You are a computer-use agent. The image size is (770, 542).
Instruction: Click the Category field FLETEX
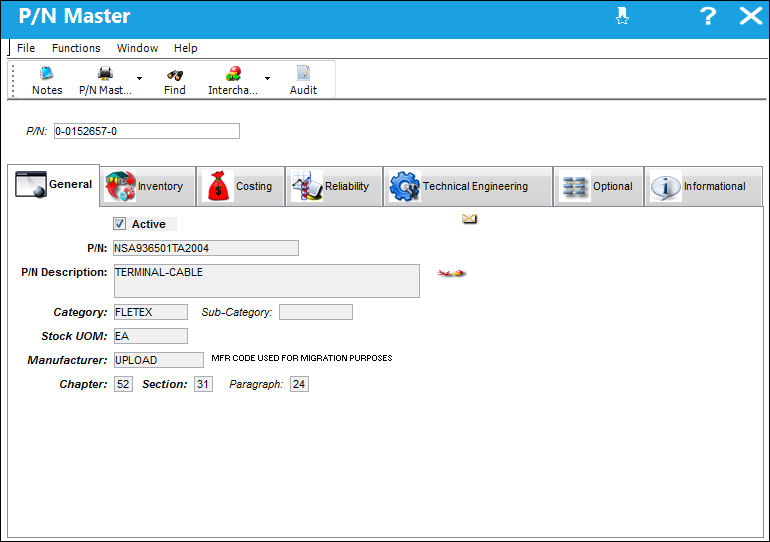(151, 312)
